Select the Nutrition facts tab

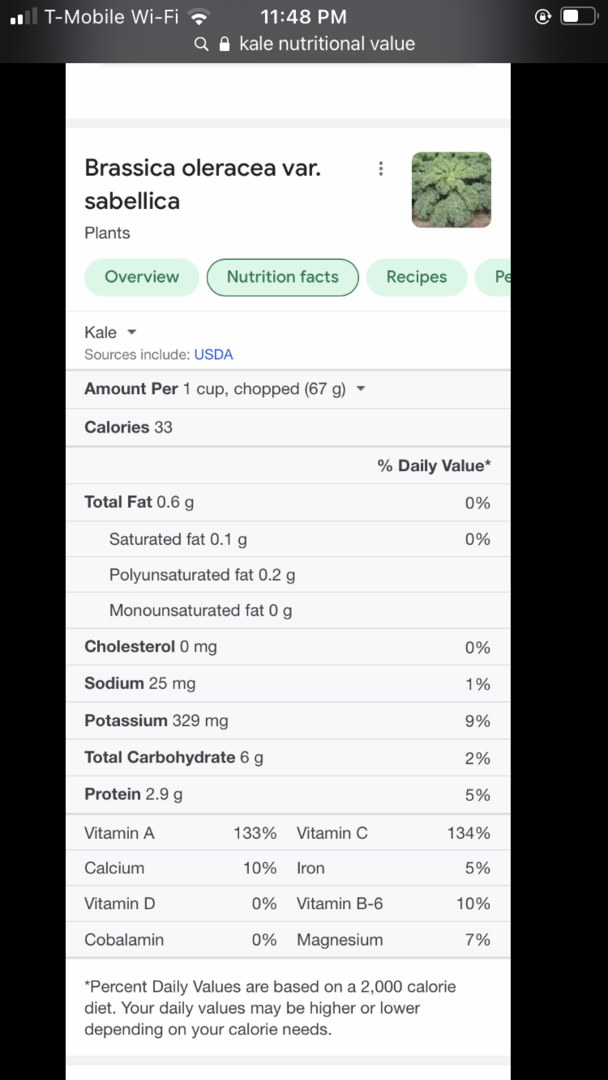click(x=283, y=278)
